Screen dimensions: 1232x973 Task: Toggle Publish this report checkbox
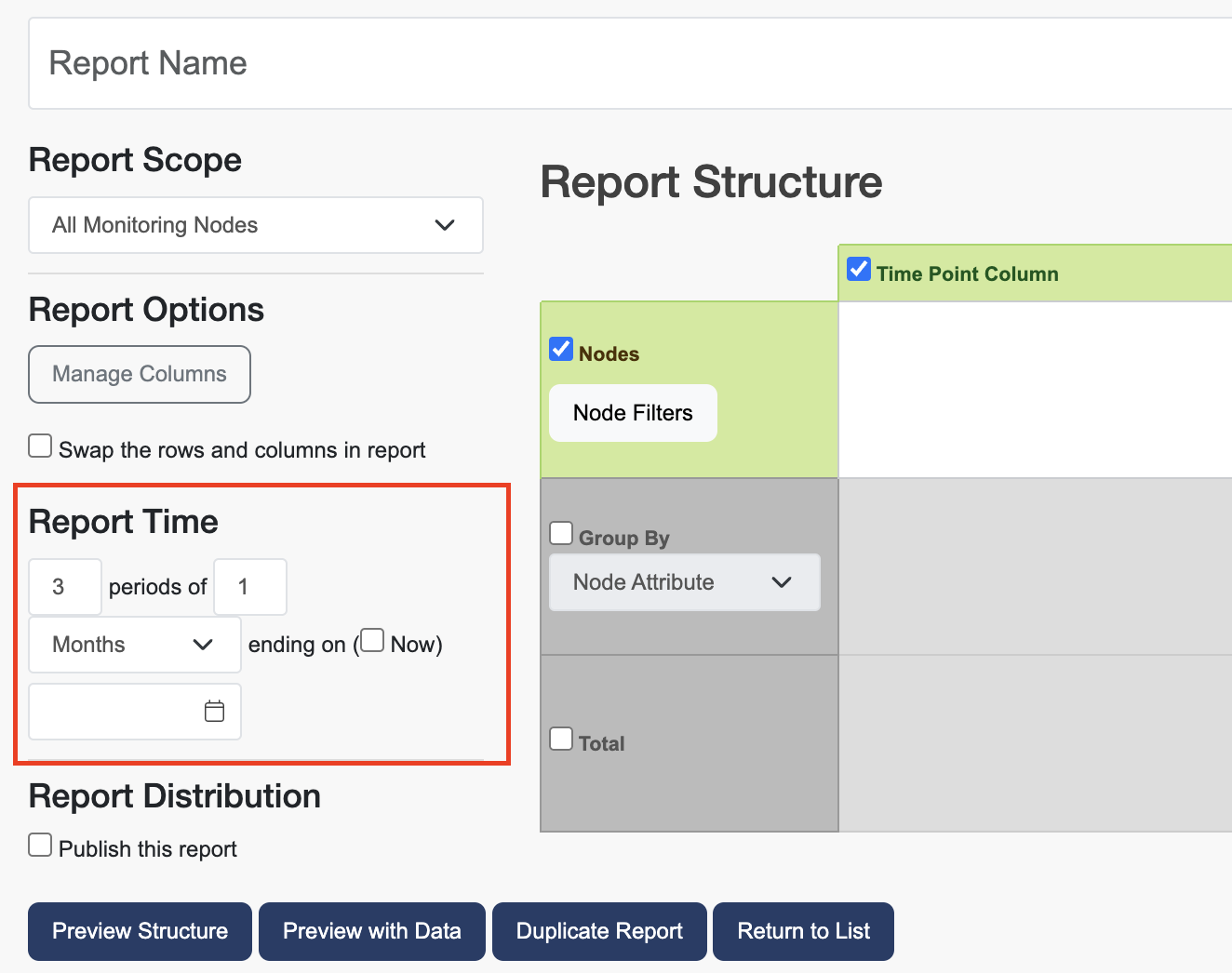[x=40, y=845]
